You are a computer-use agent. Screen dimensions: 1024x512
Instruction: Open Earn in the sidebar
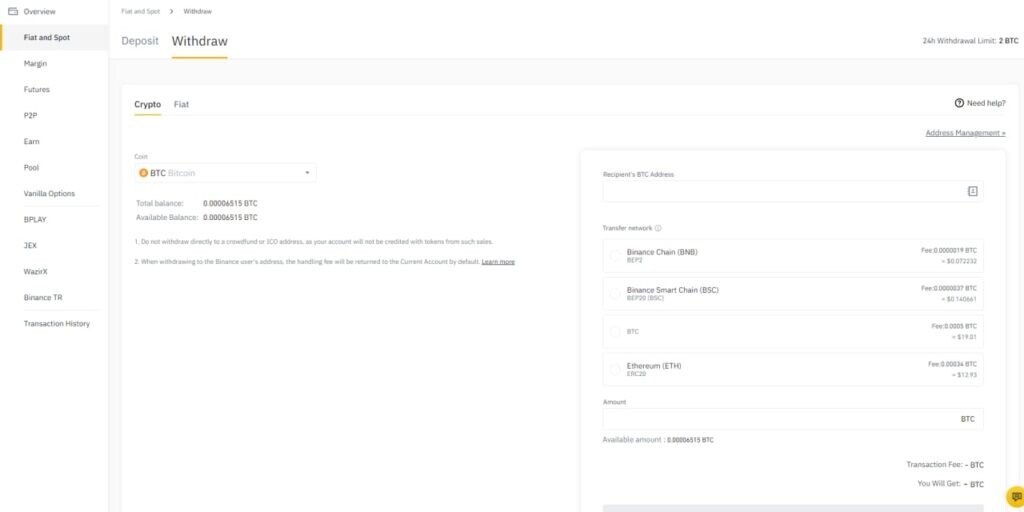pos(31,142)
